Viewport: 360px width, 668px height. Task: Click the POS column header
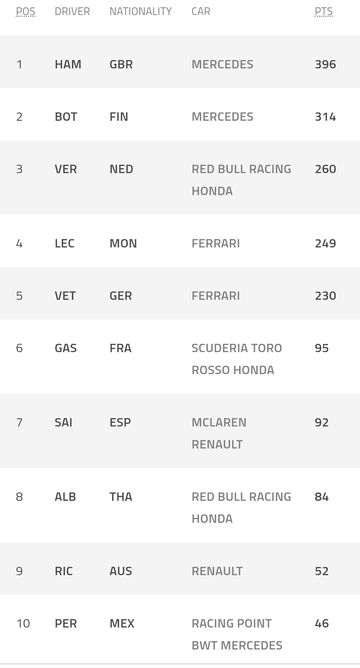point(26,12)
